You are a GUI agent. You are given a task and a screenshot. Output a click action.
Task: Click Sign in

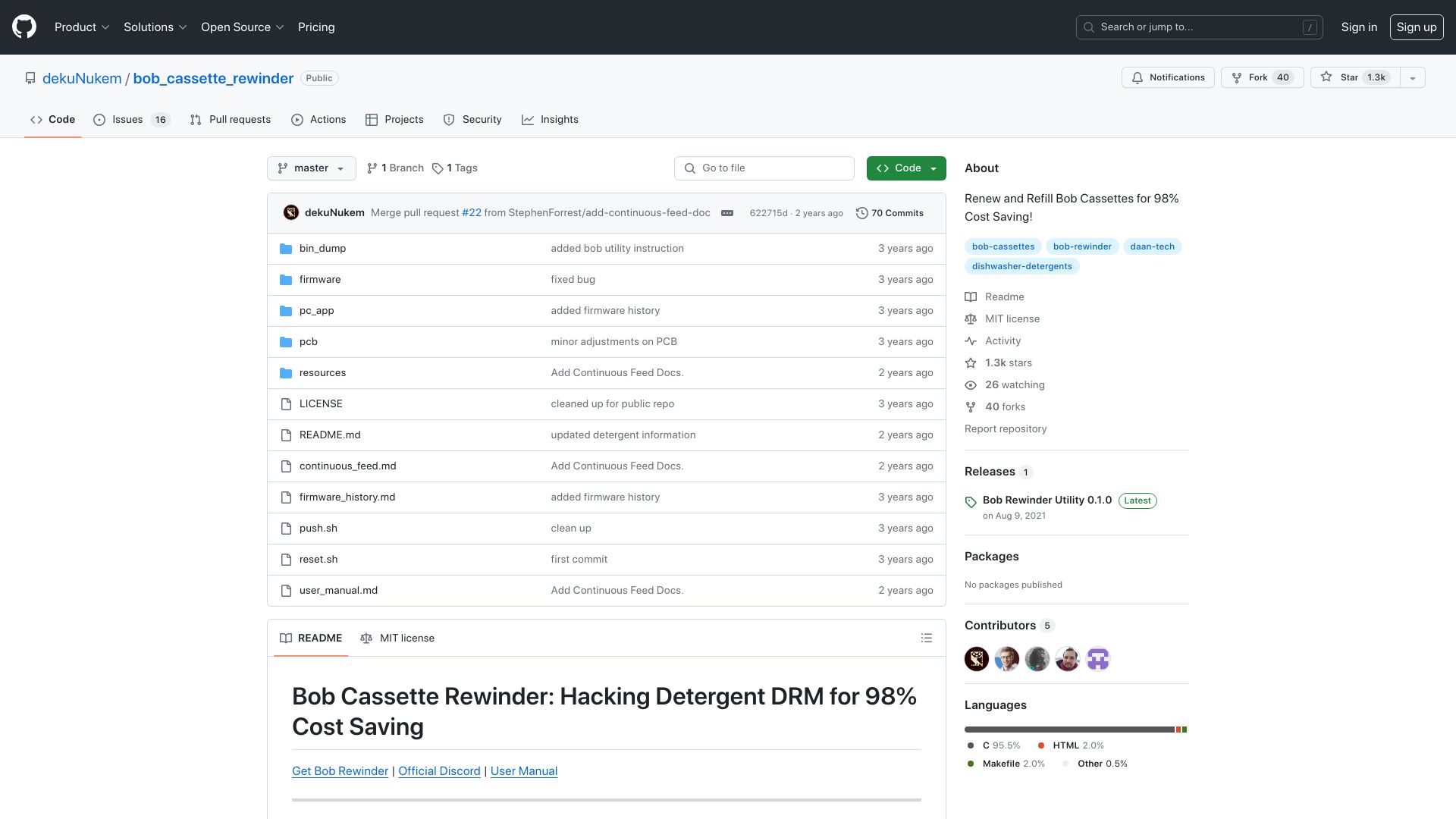[1359, 27]
